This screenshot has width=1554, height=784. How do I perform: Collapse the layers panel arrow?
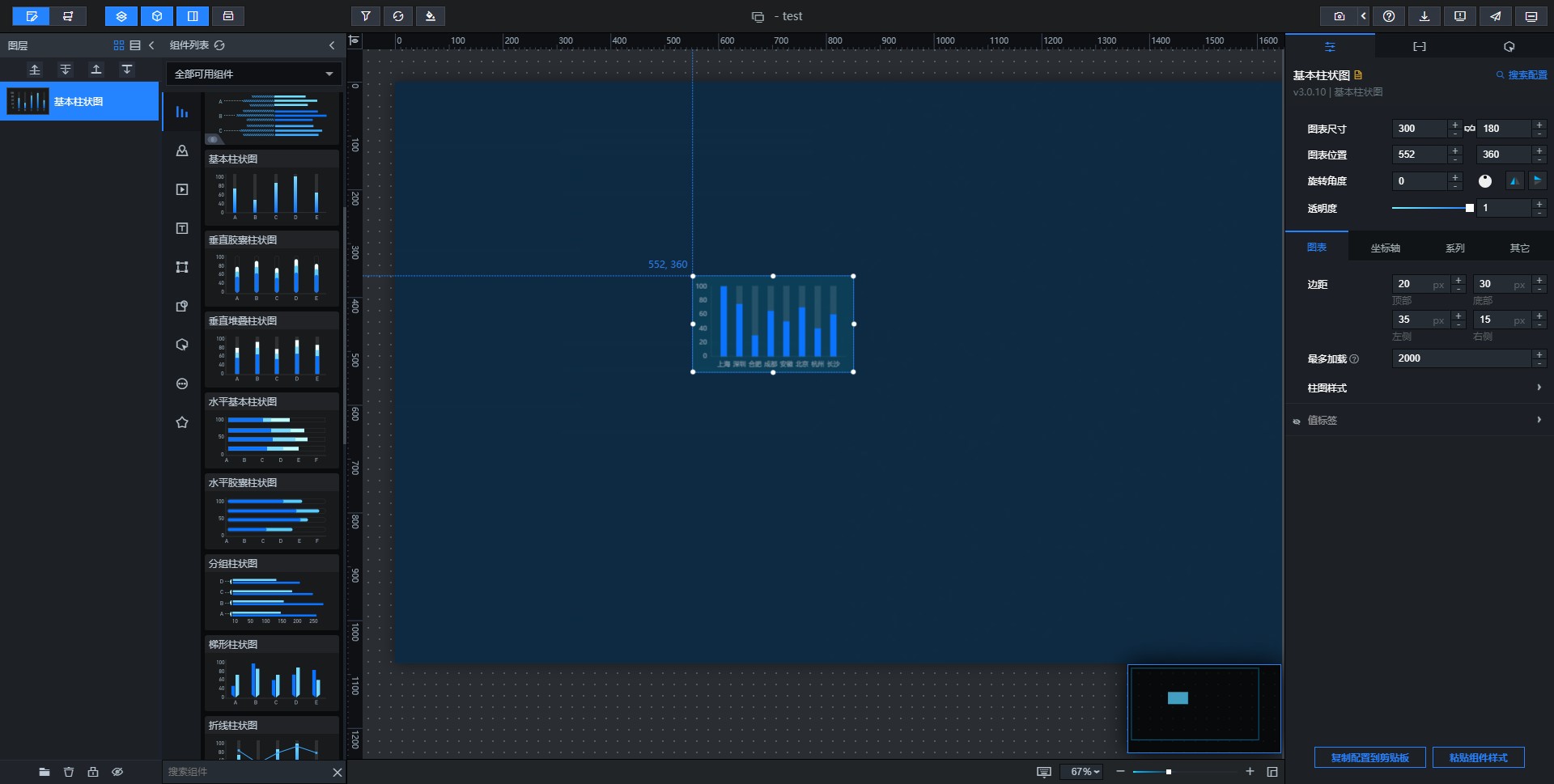point(151,45)
